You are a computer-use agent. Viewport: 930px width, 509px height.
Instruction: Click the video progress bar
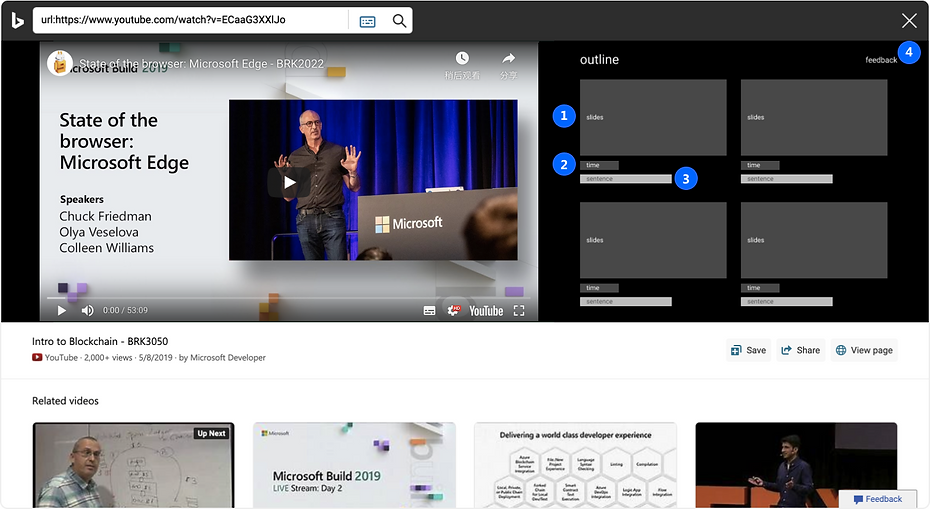click(288, 298)
